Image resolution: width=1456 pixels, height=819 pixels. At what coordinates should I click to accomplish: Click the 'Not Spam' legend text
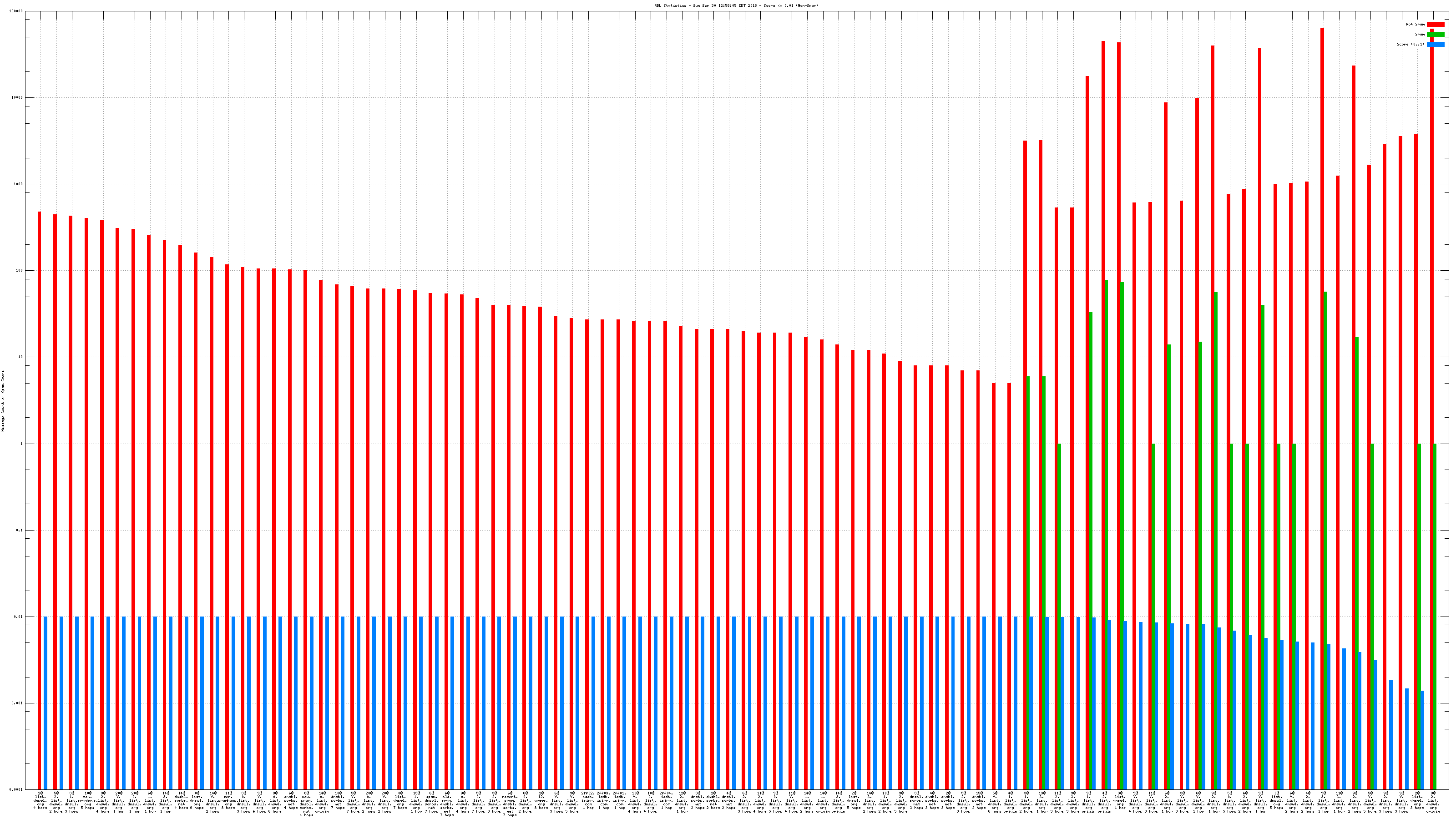pos(1416,24)
